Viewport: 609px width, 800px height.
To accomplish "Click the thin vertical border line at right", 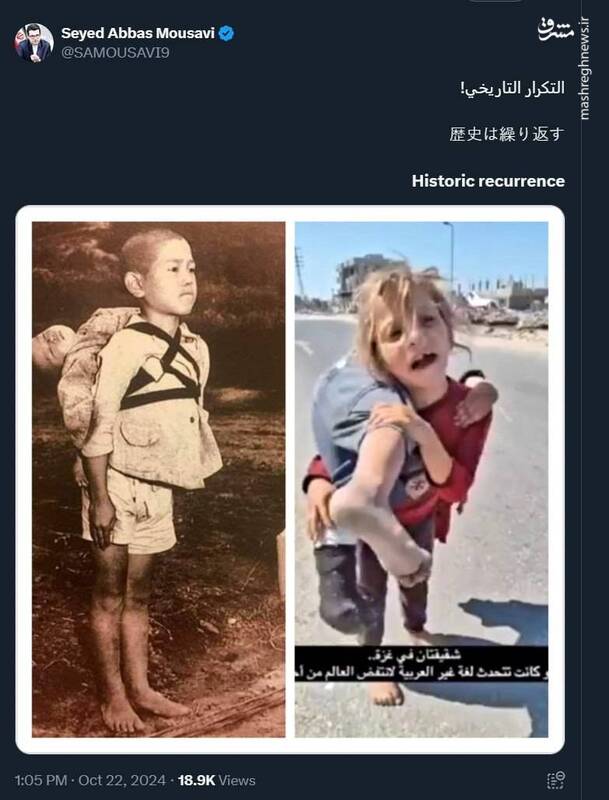I will 581,400.
